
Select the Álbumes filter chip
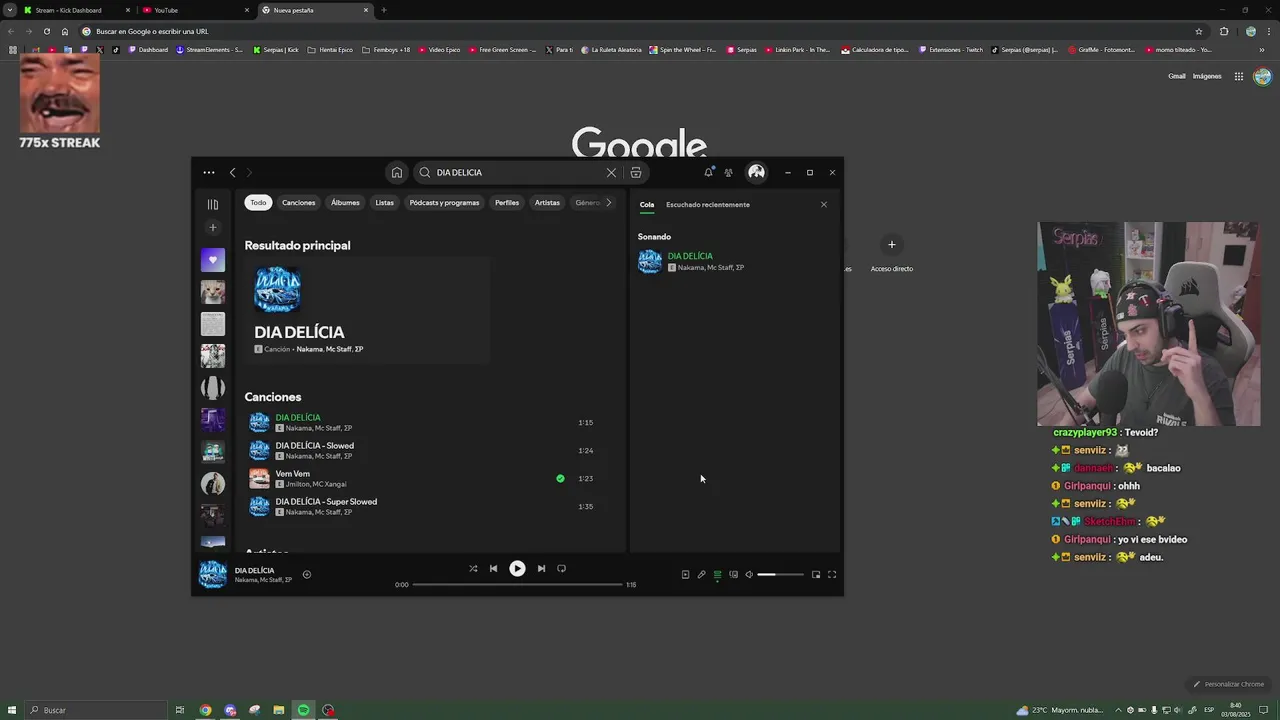coord(345,202)
